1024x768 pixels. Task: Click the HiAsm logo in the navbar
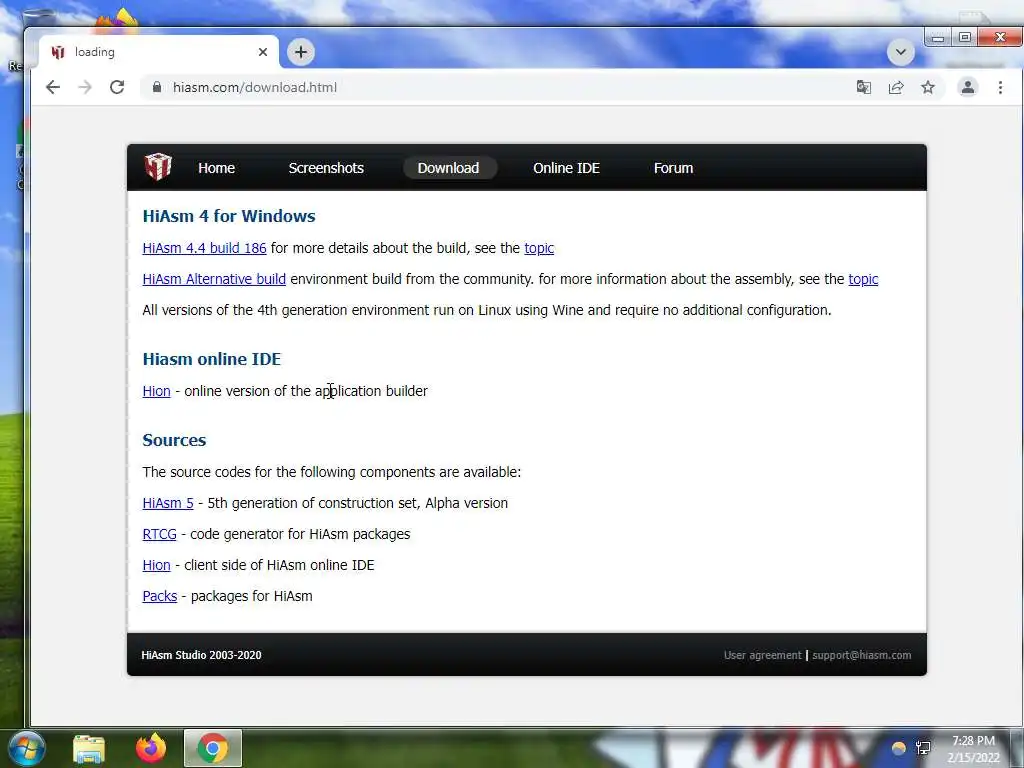pyautogui.click(x=158, y=167)
